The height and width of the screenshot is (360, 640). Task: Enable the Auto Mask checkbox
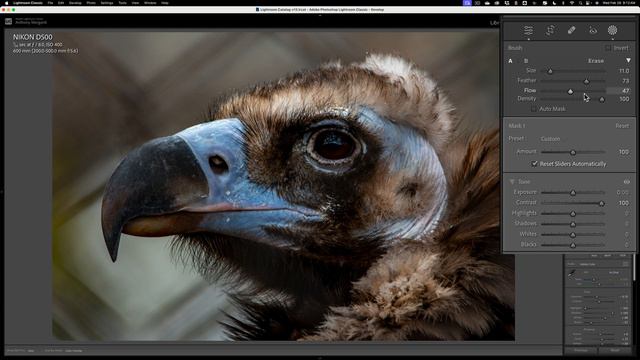pos(533,109)
